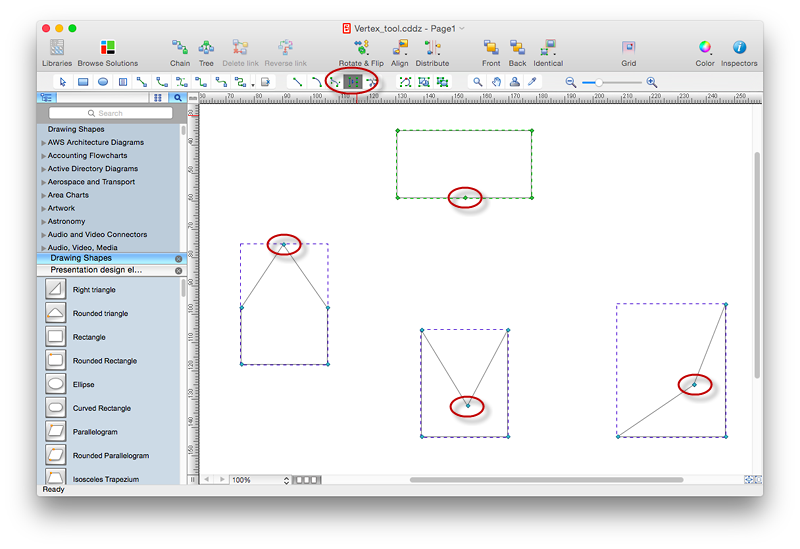Expand Aerospace and Transport

(x=43, y=183)
